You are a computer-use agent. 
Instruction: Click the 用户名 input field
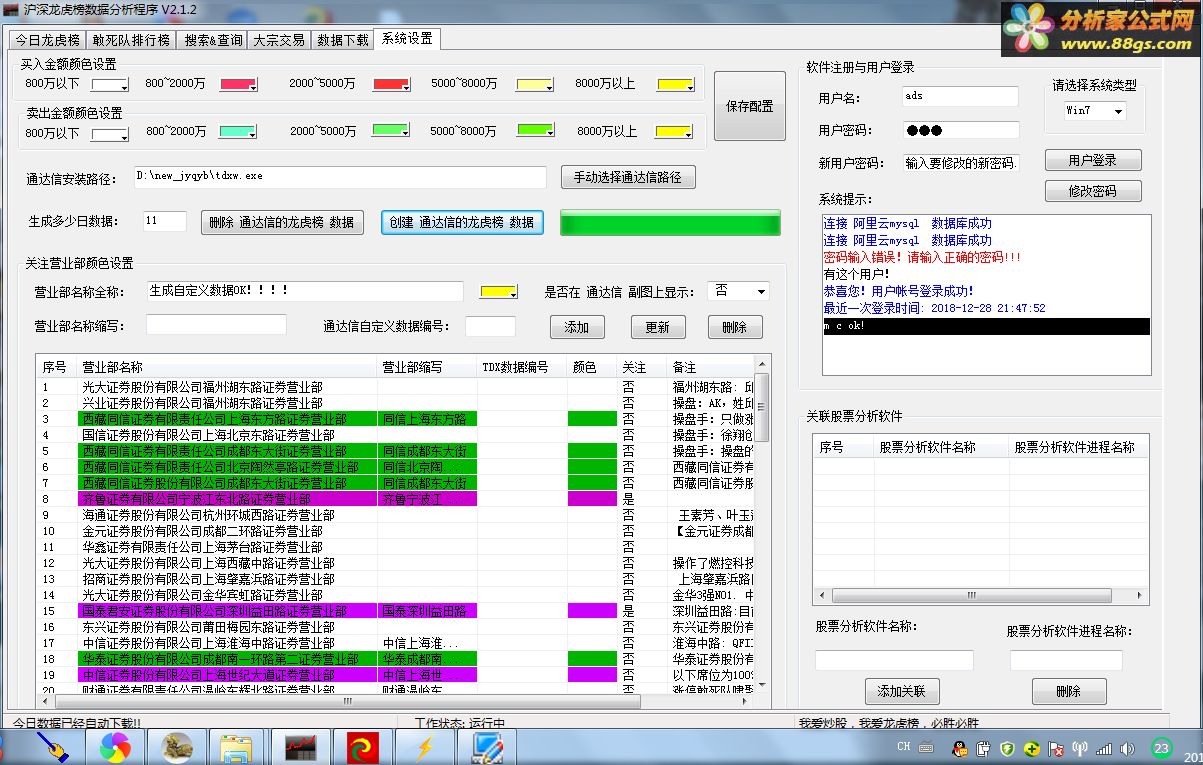tap(960, 97)
